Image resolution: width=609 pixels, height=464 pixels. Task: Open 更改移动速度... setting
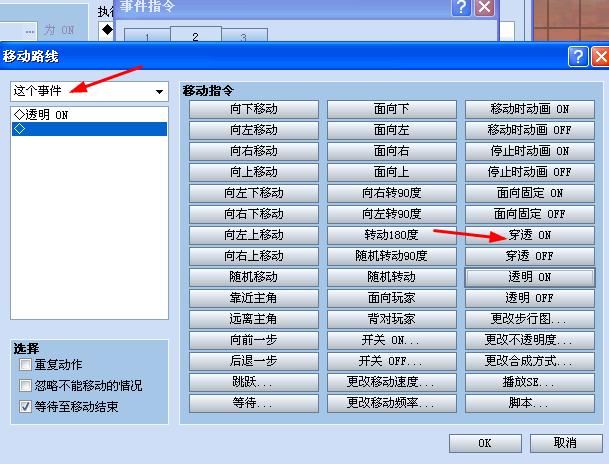(392, 382)
